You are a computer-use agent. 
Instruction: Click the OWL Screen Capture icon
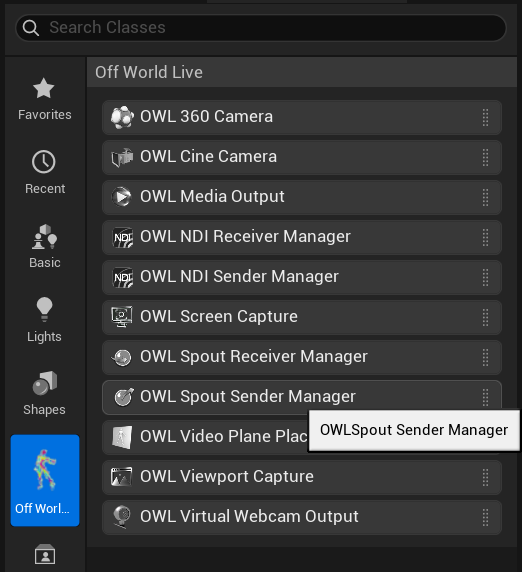pyautogui.click(x=122, y=317)
